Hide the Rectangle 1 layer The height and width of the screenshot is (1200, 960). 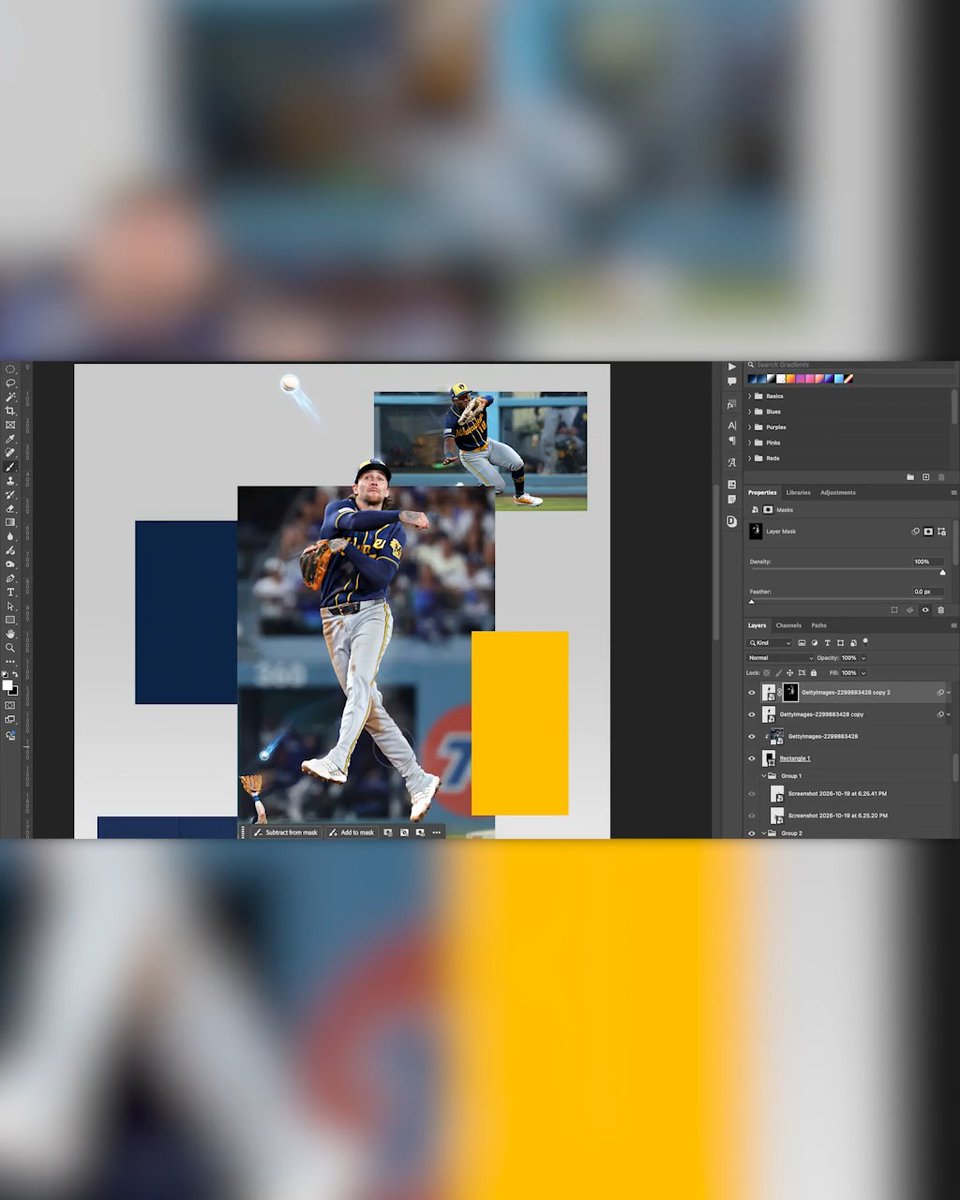752,758
